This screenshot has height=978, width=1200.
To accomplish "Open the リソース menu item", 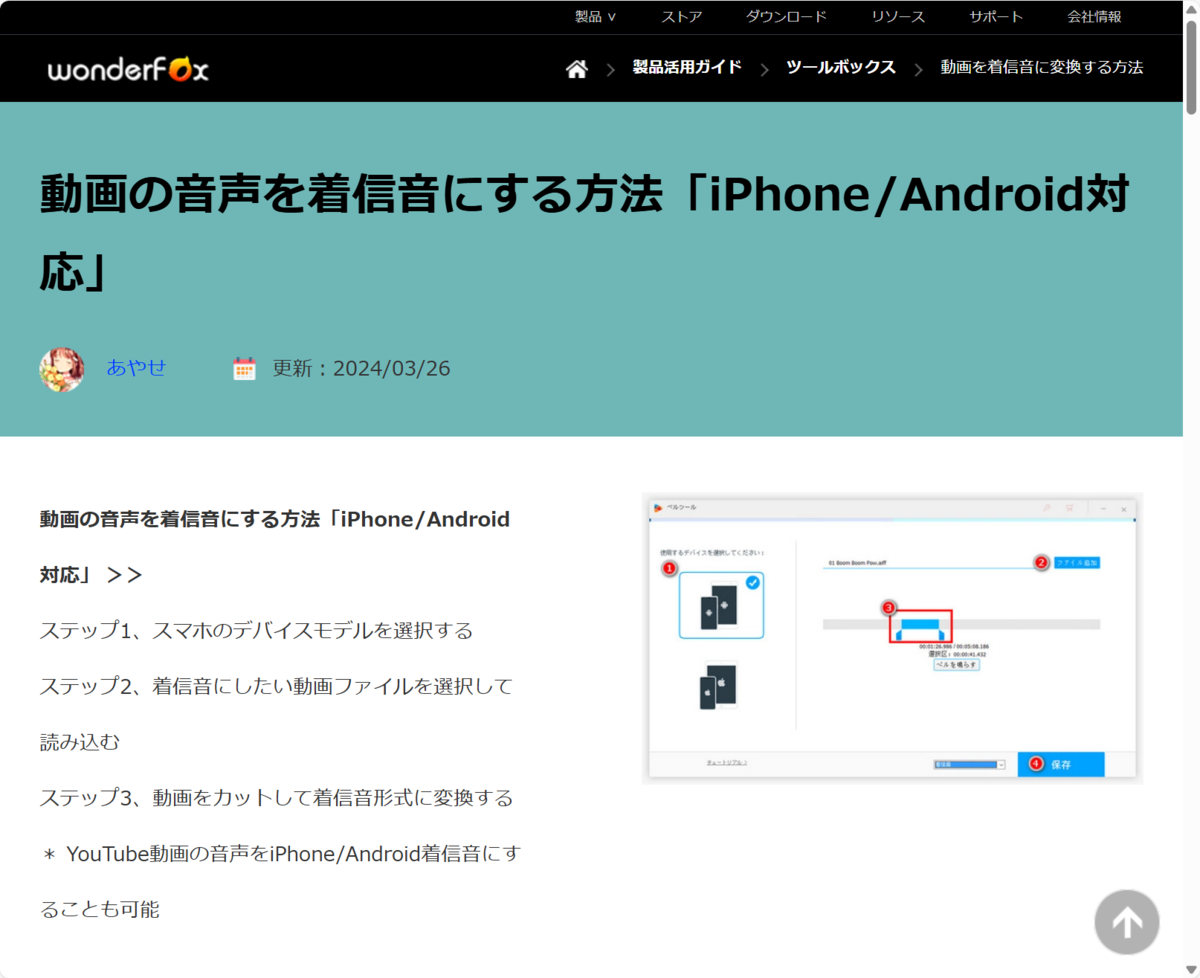I will (898, 17).
